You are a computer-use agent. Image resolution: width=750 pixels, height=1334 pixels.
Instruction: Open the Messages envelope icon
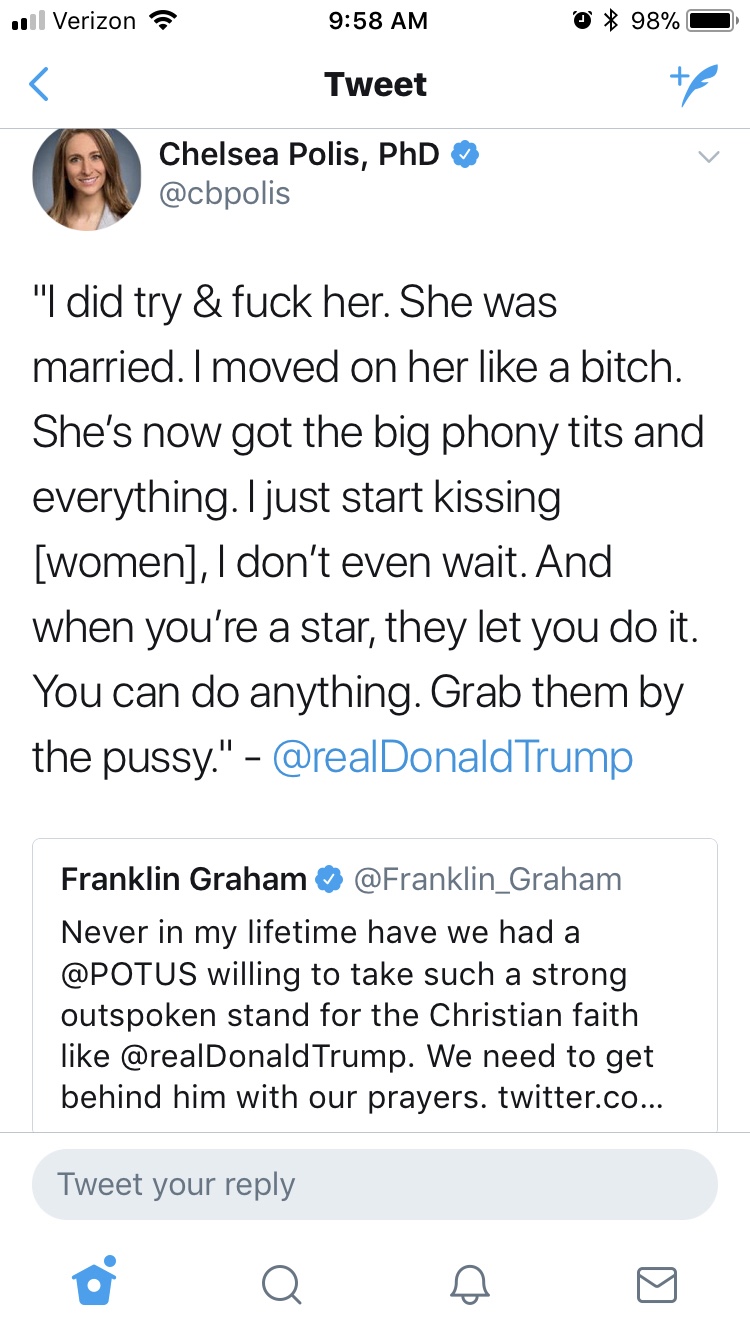[x=657, y=1284]
